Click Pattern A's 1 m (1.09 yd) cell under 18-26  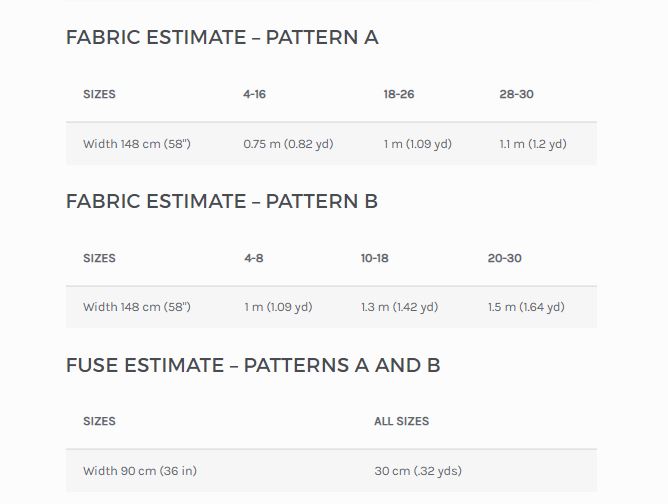pos(418,144)
